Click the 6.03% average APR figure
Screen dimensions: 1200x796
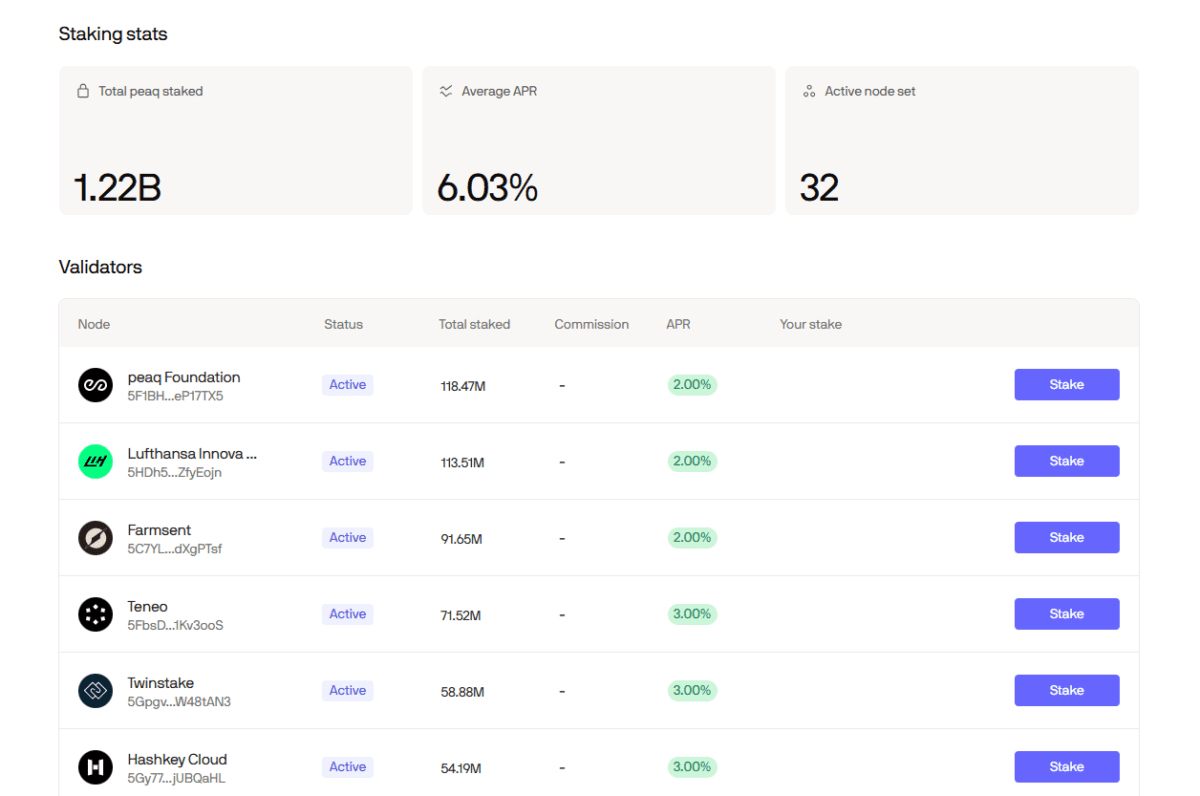pyautogui.click(x=487, y=188)
